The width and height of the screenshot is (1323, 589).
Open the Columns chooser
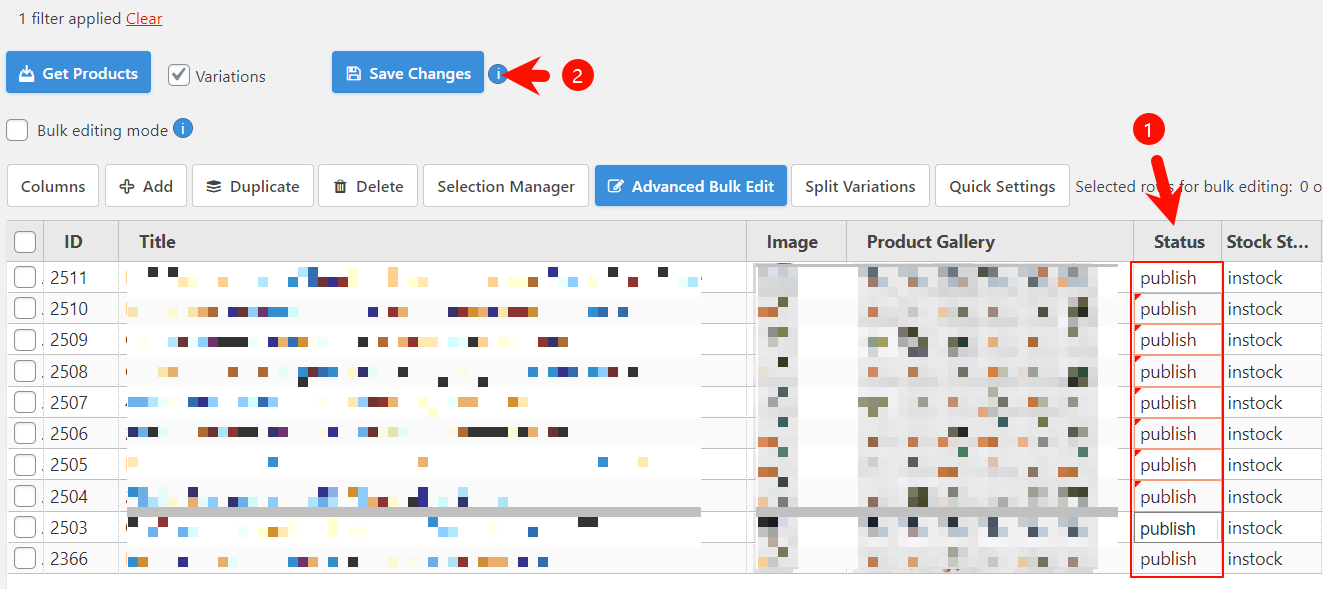point(53,186)
